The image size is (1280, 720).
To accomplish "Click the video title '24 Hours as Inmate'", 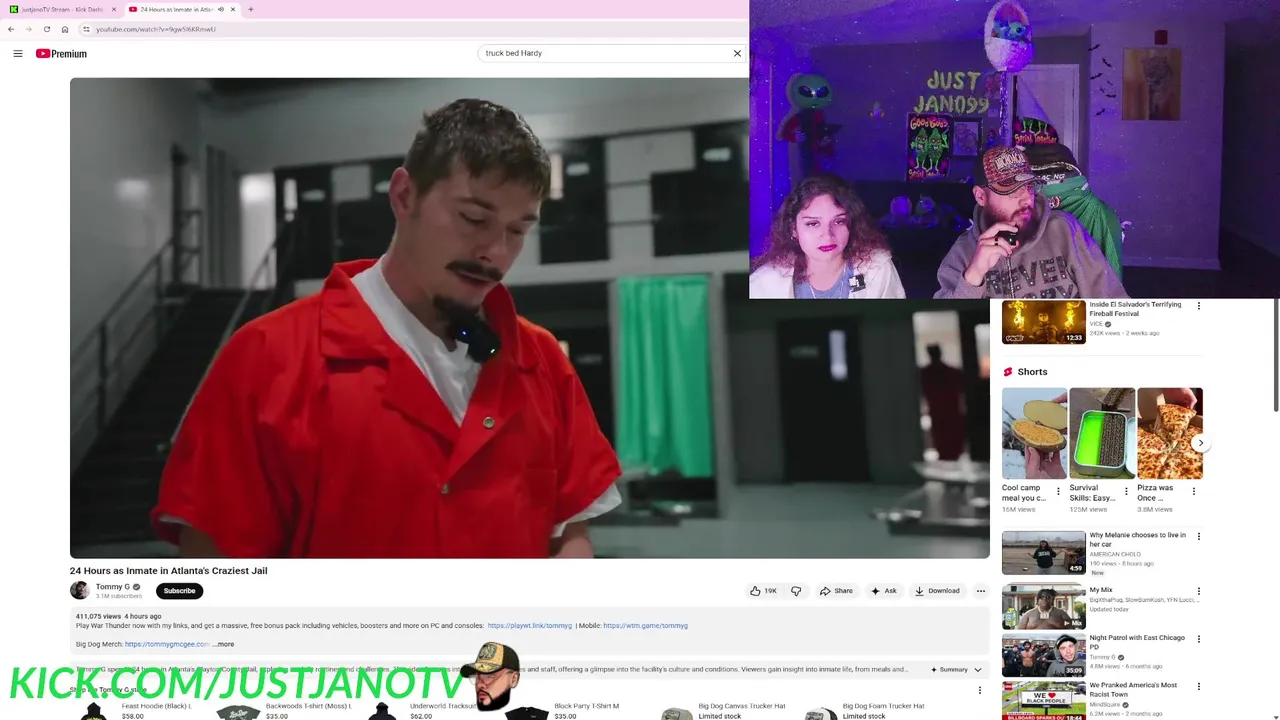I will [x=169, y=571].
